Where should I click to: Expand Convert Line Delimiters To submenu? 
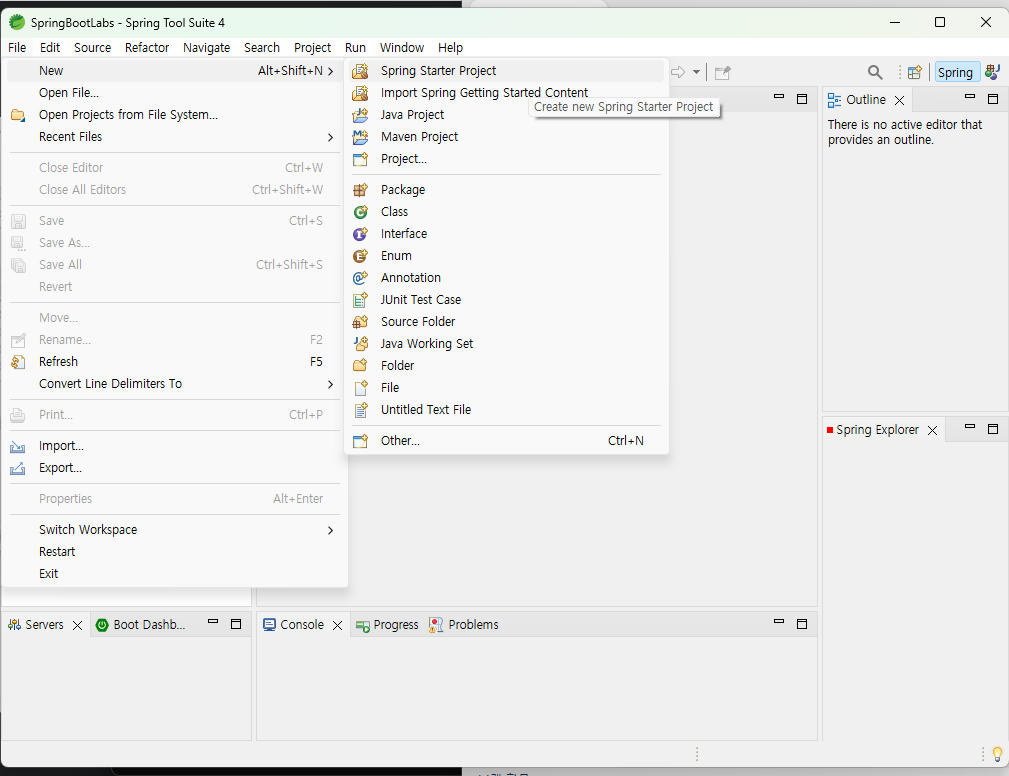tap(330, 384)
